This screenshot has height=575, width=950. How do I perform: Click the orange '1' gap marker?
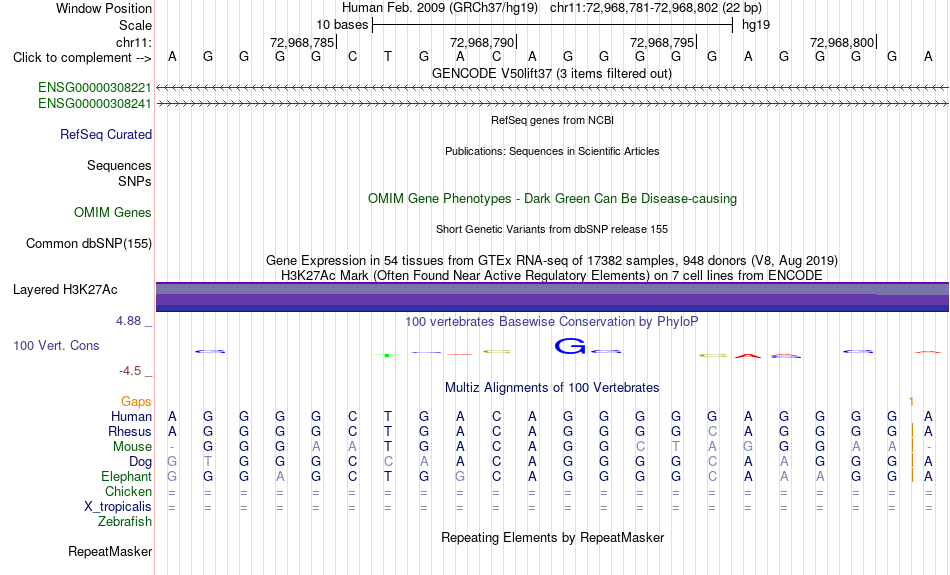(x=911, y=402)
